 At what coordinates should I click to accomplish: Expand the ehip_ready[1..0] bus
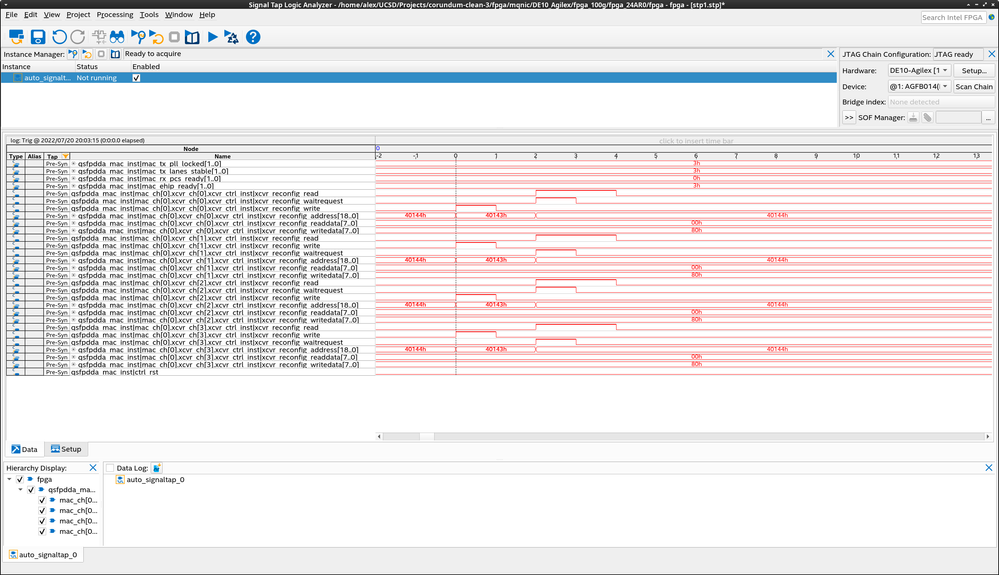73,187
